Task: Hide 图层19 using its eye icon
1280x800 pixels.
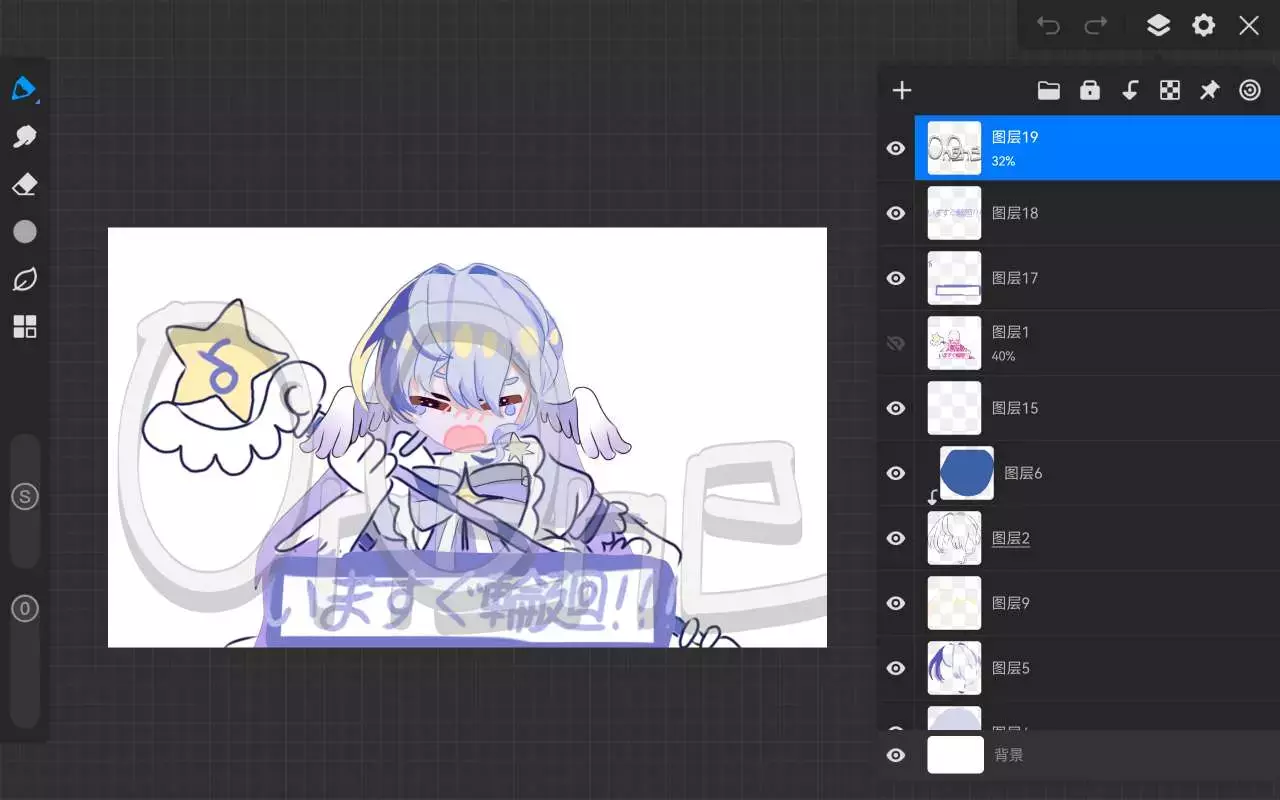Action: (x=896, y=148)
